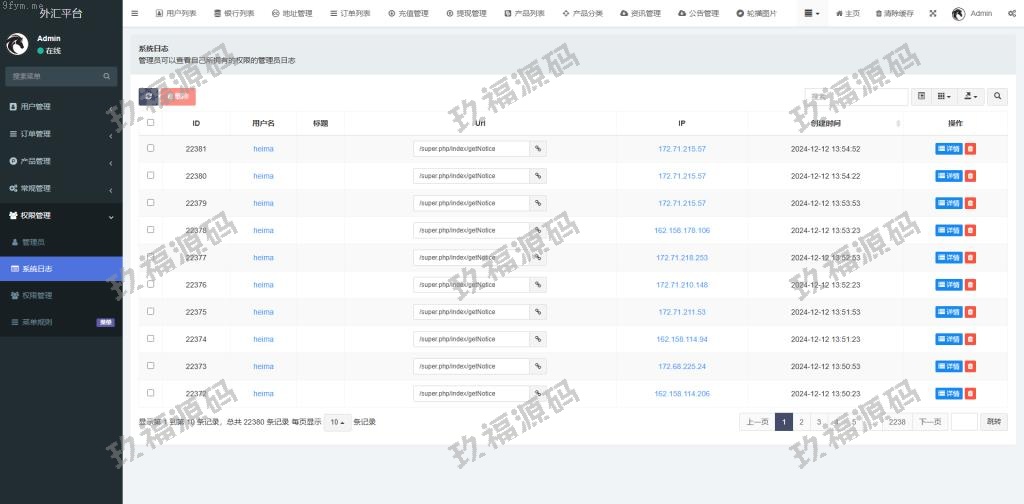Click the red delete icon for row 22381
Screen dimensions: 1024x504
tap(971, 149)
